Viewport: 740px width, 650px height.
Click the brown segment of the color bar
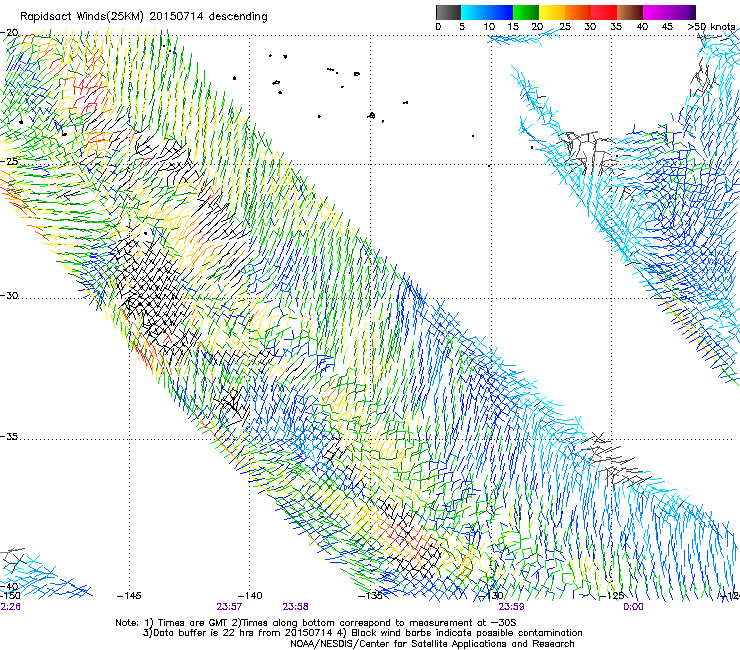point(631,12)
